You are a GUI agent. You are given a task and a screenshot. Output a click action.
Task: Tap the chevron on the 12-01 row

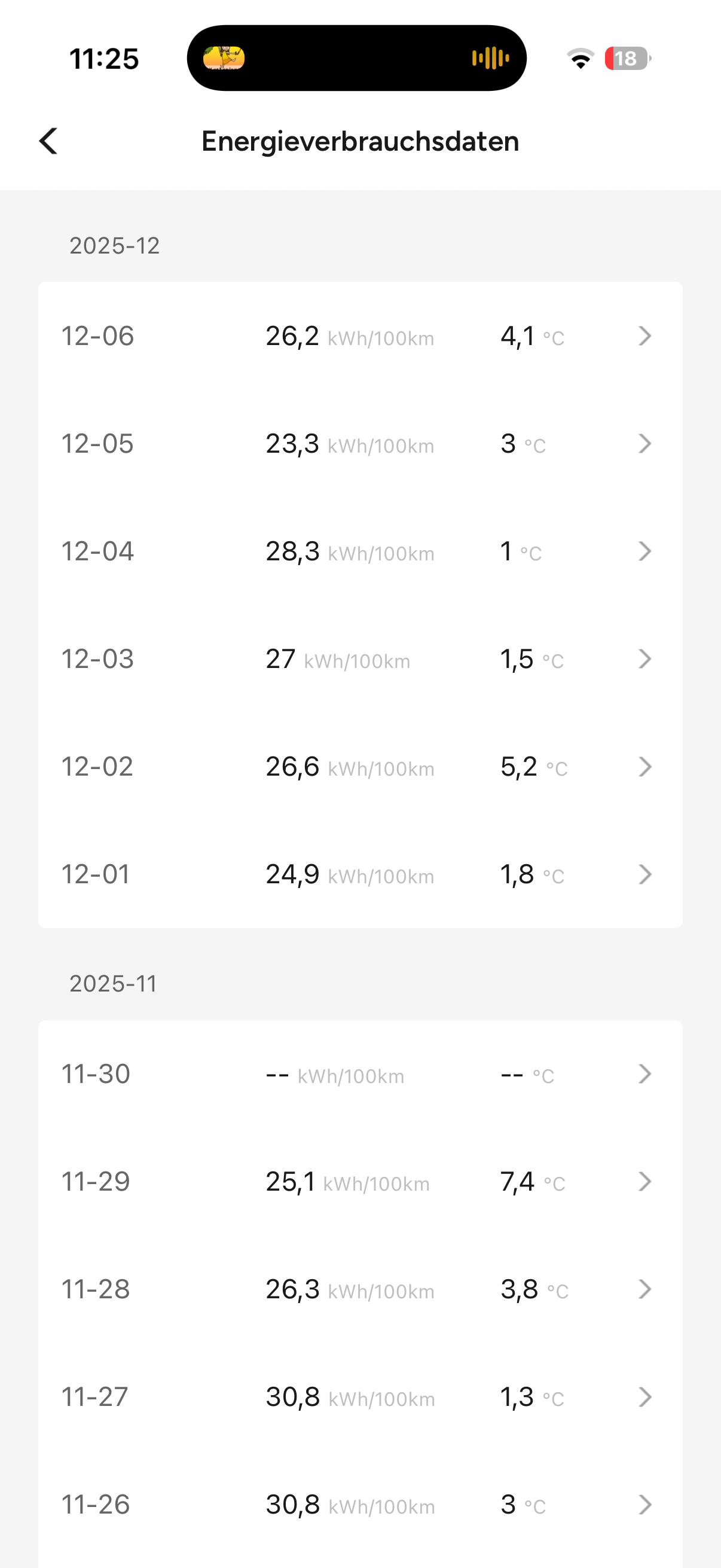pyautogui.click(x=645, y=874)
